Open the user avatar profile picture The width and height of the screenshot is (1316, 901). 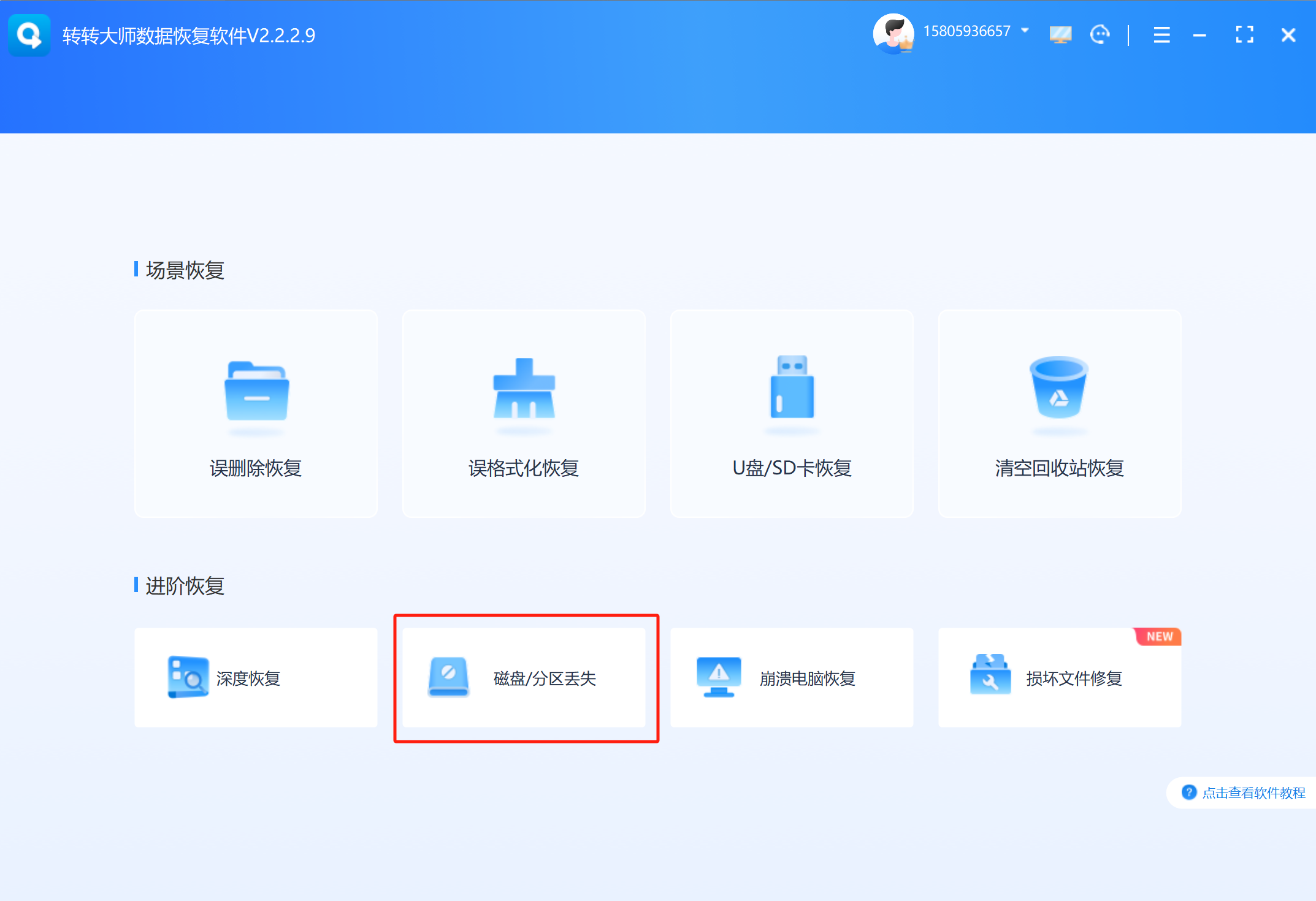coord(895,34)
